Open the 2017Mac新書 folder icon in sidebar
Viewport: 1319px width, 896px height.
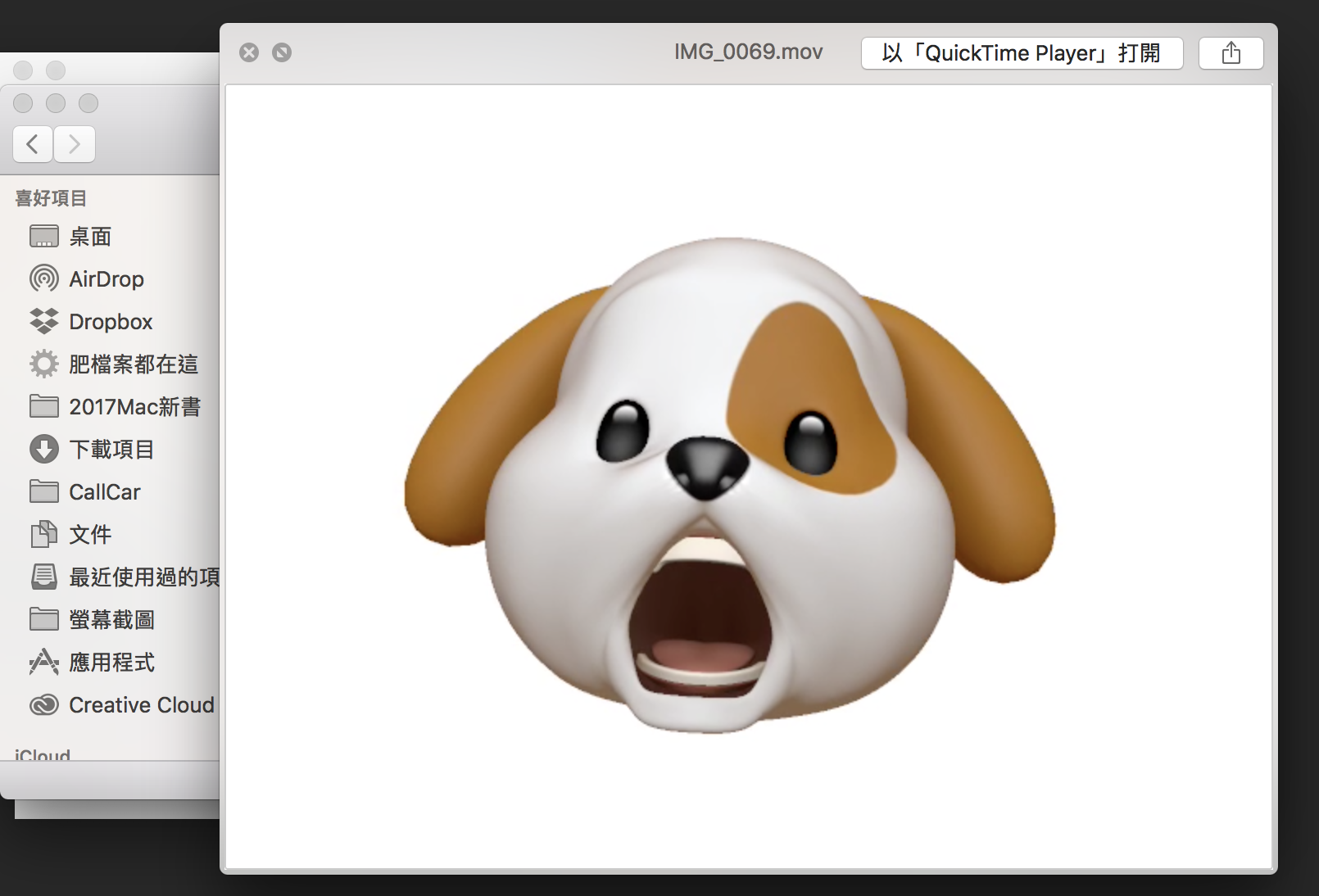point(44,406)
